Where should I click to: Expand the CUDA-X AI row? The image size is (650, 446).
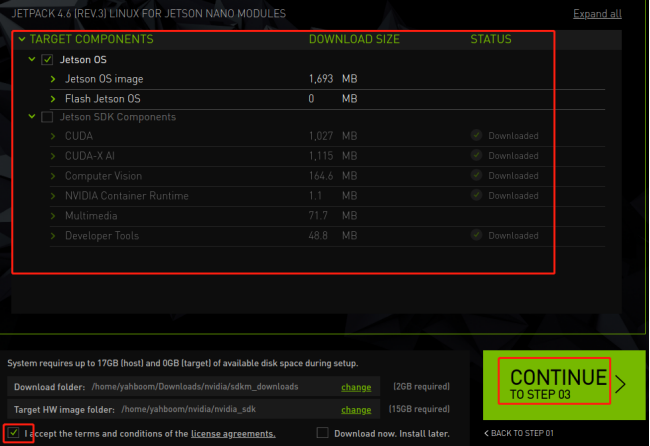(x=53, y=156)
